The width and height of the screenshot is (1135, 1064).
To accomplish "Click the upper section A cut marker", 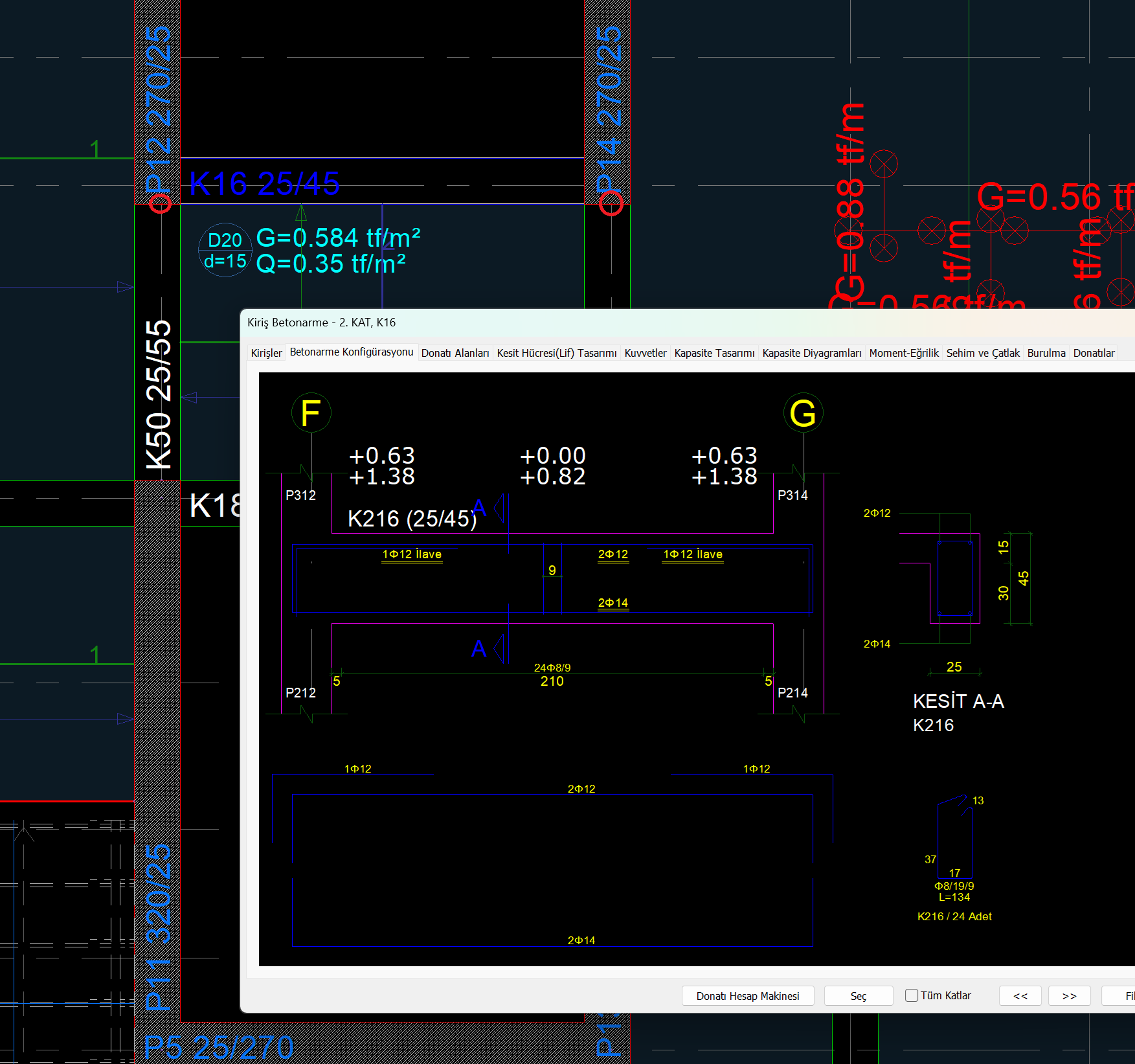I will [x=480, y=508].
